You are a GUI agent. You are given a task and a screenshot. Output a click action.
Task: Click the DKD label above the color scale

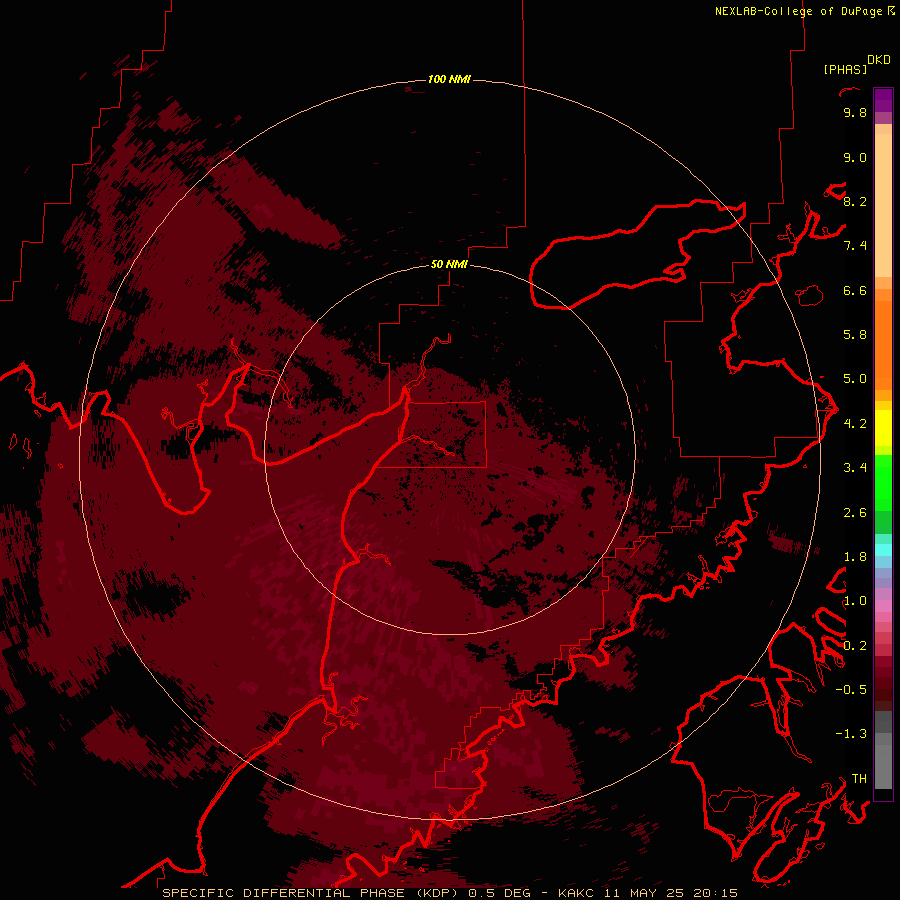[879, 60]
